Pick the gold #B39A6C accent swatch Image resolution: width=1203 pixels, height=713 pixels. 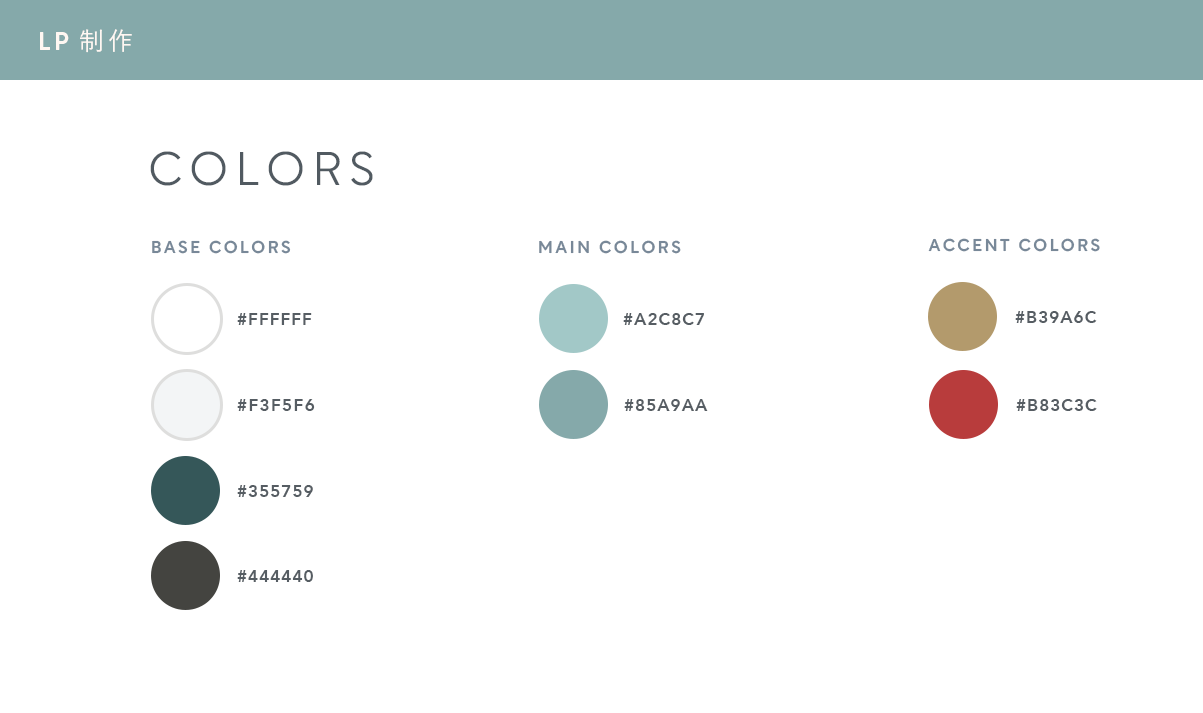point(962,316)
